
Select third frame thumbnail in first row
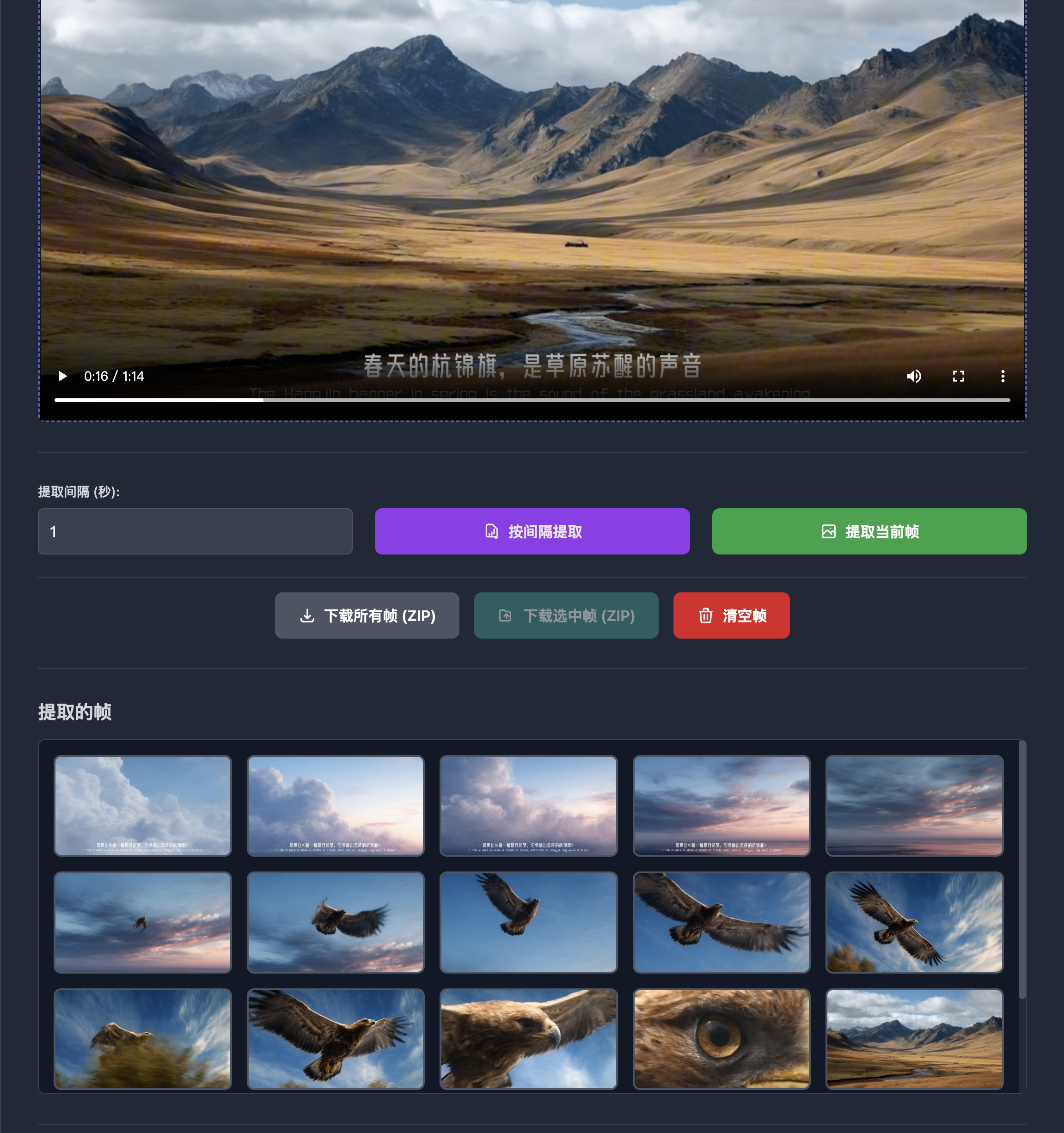coord(529,805)
